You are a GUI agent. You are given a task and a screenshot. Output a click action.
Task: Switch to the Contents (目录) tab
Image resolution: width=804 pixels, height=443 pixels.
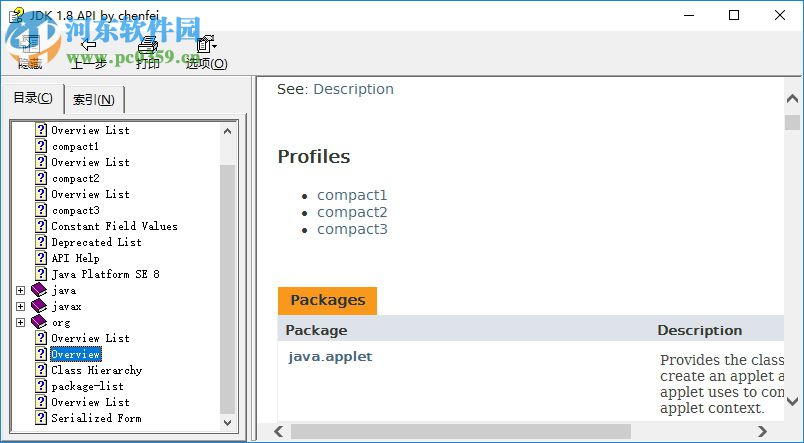(32, 97)
